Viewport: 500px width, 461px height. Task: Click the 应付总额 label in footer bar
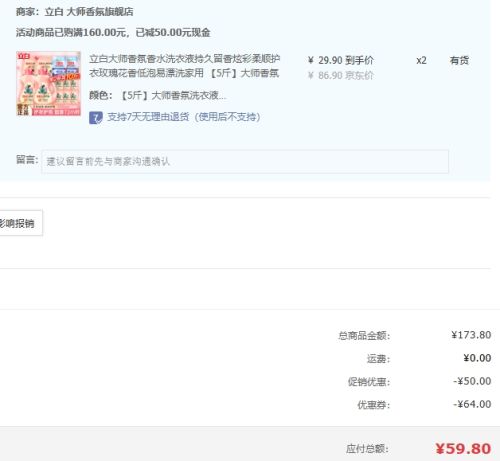pyautogui.click(x=367, y=449)
